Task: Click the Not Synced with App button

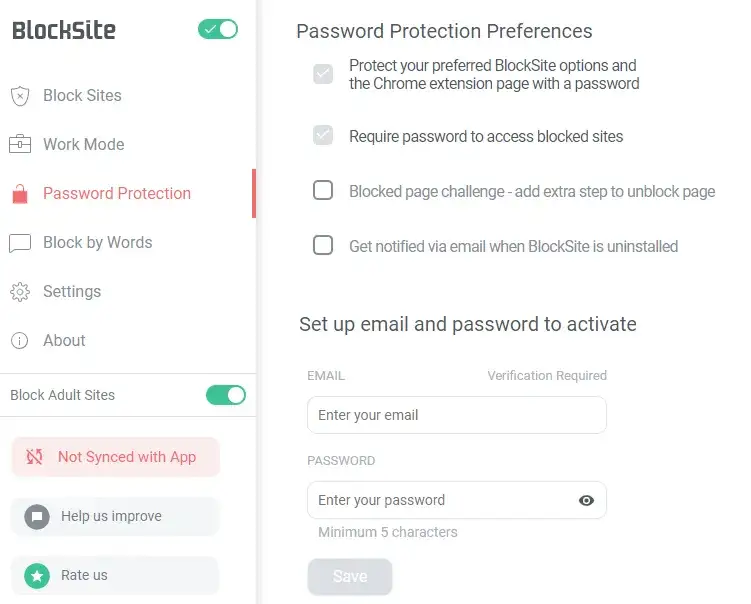Action: click(116, 457)
